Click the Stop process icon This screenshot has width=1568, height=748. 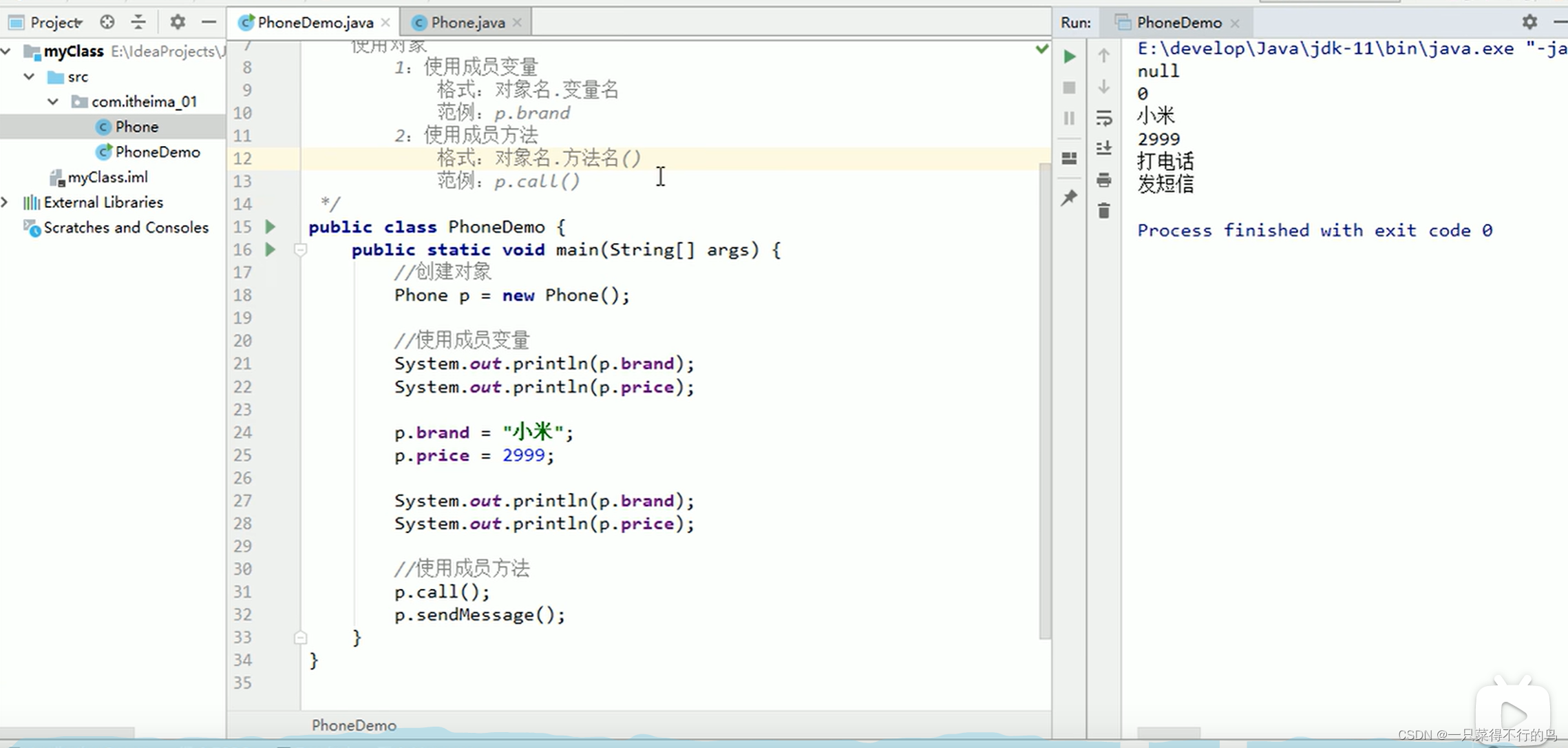(1069, 87)
